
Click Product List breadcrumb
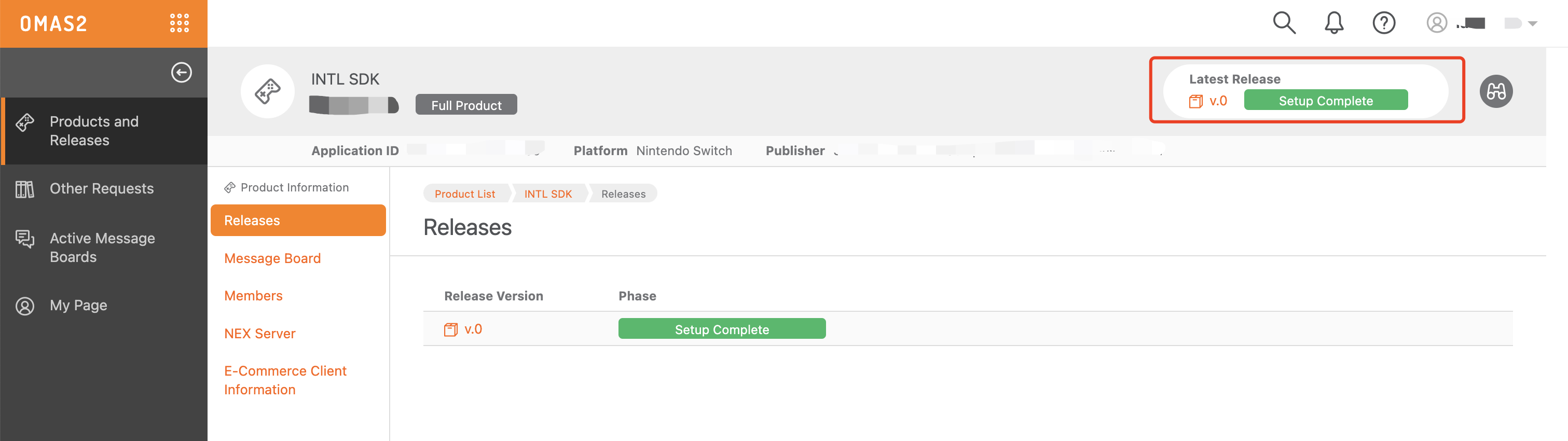click(x=464, y=194)
